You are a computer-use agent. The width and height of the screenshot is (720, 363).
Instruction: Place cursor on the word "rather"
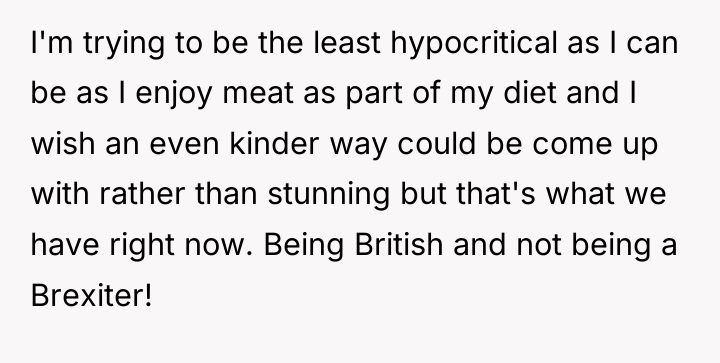coord(142,194)
